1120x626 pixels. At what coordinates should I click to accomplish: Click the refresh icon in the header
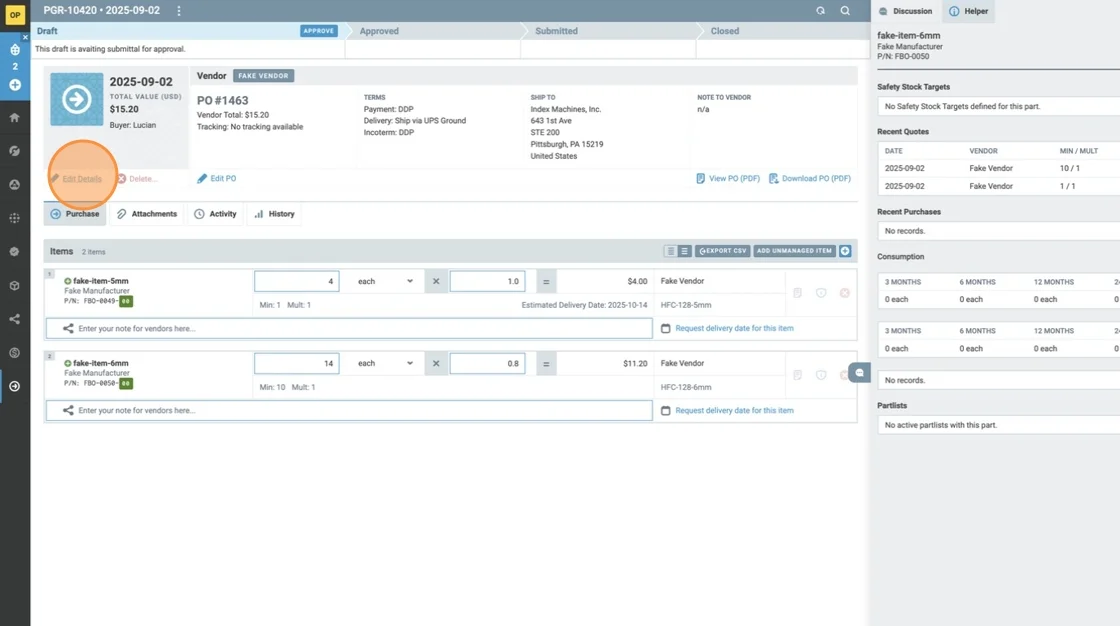coord(820,10)
